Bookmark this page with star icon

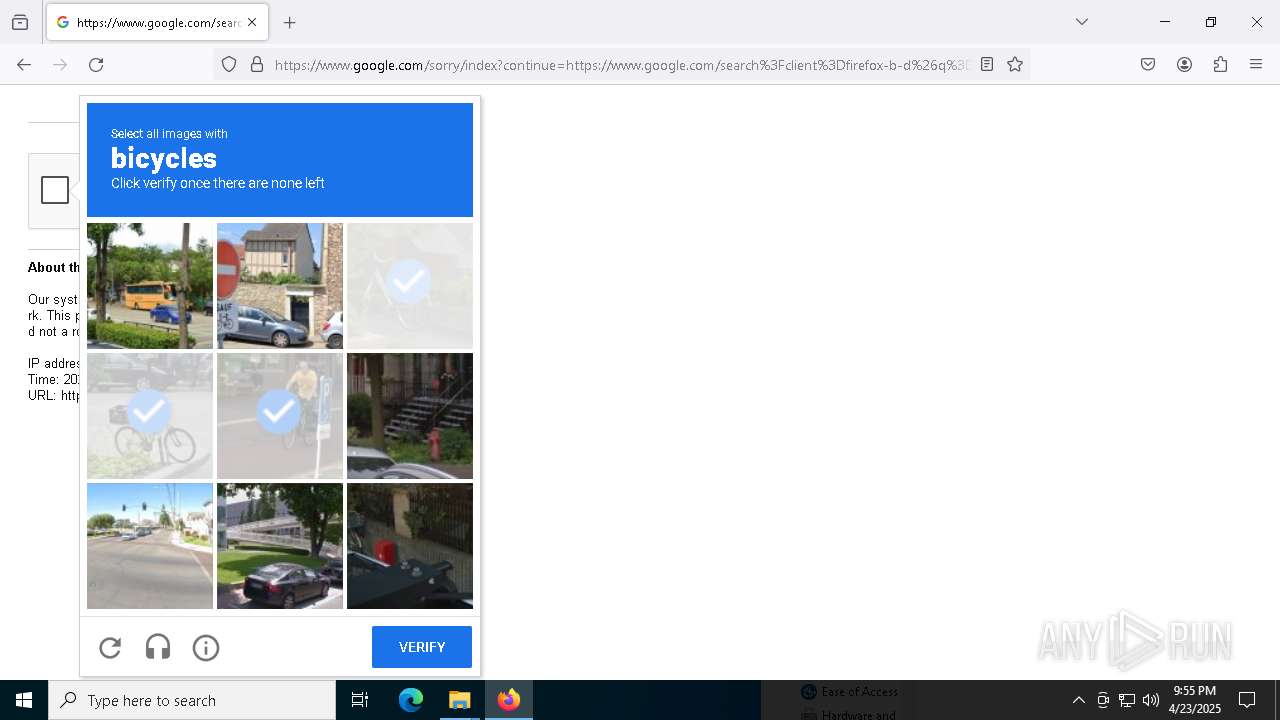point(1015,65)
